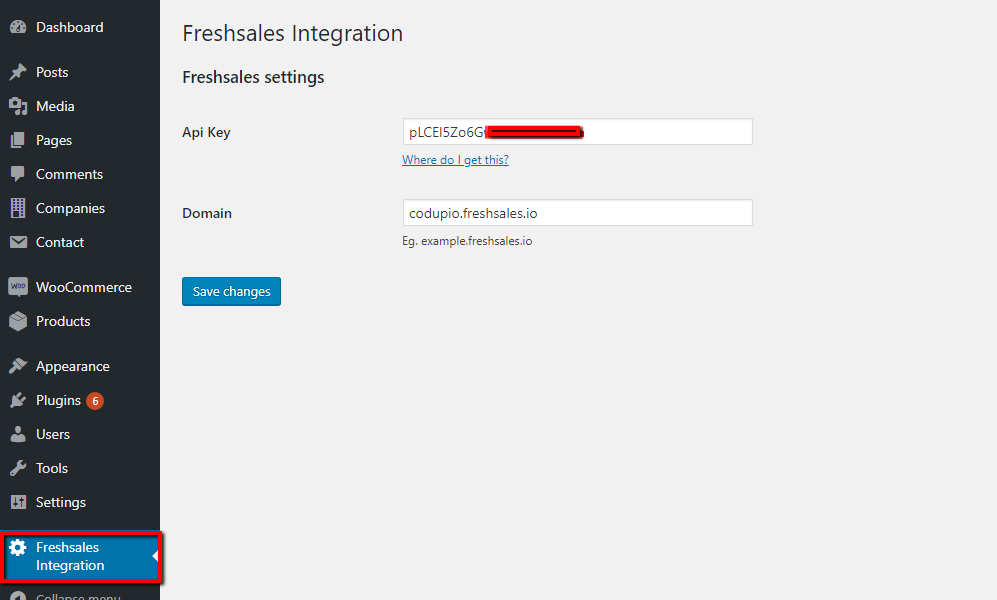Click into the Domain text field
The width and height of the screenshot is (997, 600).
pyautogui.click(x=577, y=213)
